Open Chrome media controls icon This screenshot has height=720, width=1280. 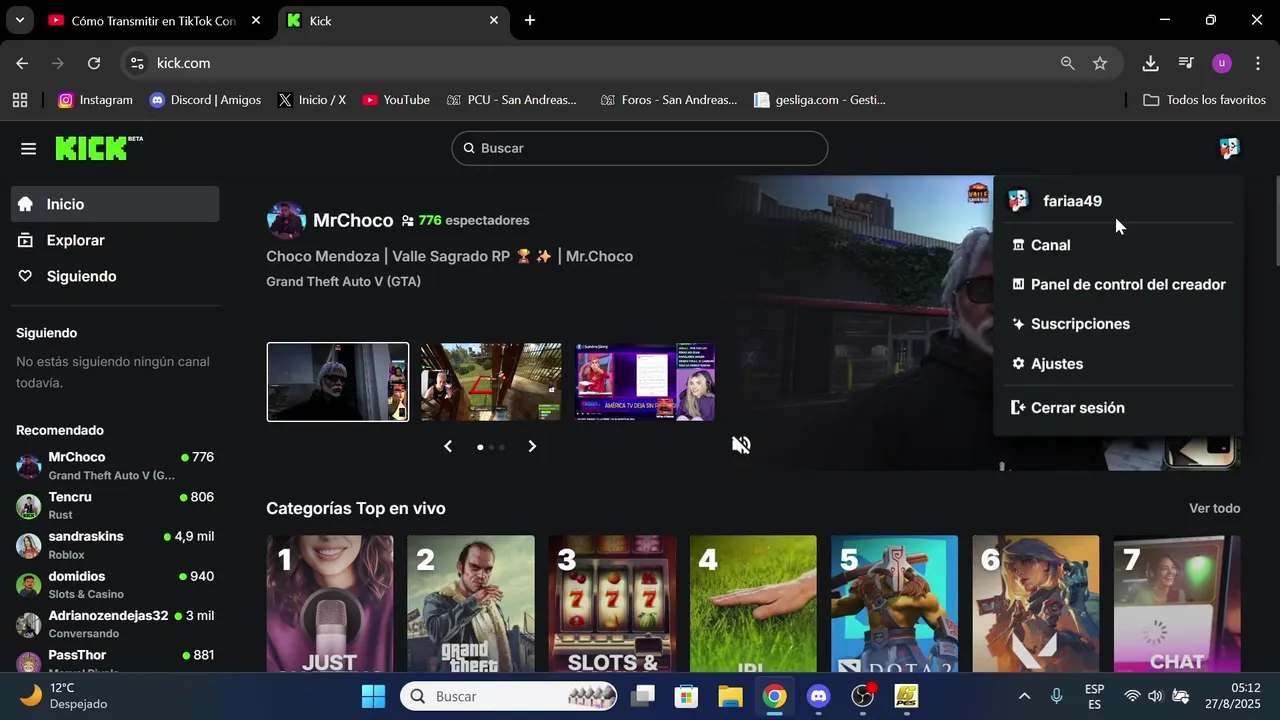pos(1186,63)
